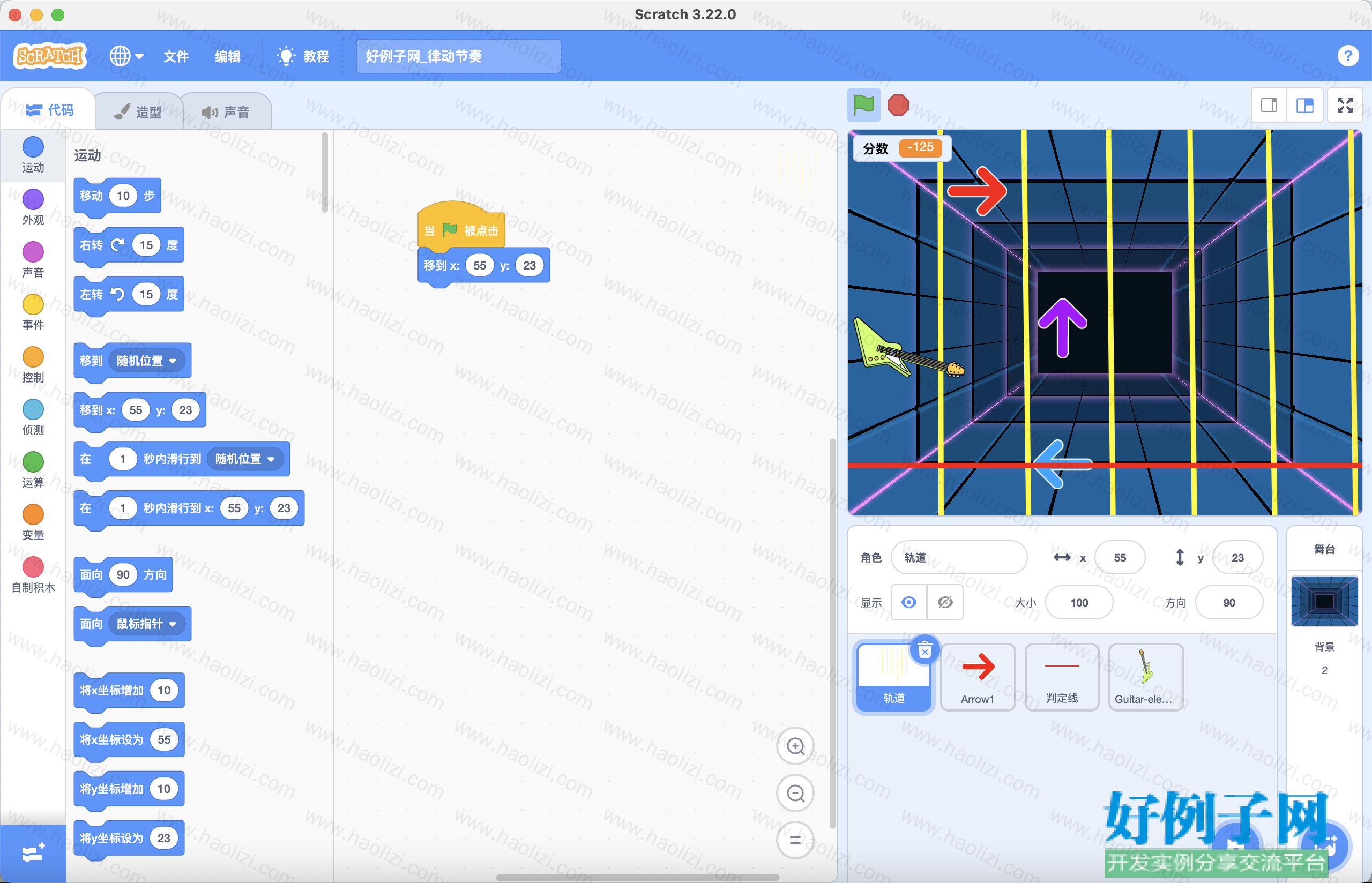
Task: Click the green flag to run project
Action: (863, 105)
